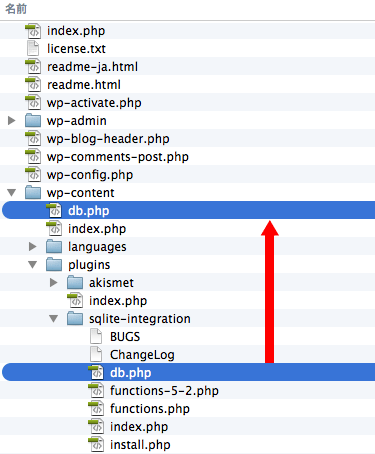Expand the akismet folder disclosure triangle
The image size is (375, 454).
pyautogui.click(x=54, y=282)
